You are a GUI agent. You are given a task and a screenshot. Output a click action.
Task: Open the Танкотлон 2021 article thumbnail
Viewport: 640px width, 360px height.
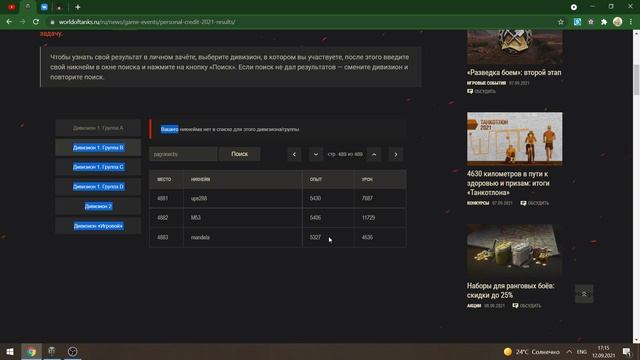514,139
